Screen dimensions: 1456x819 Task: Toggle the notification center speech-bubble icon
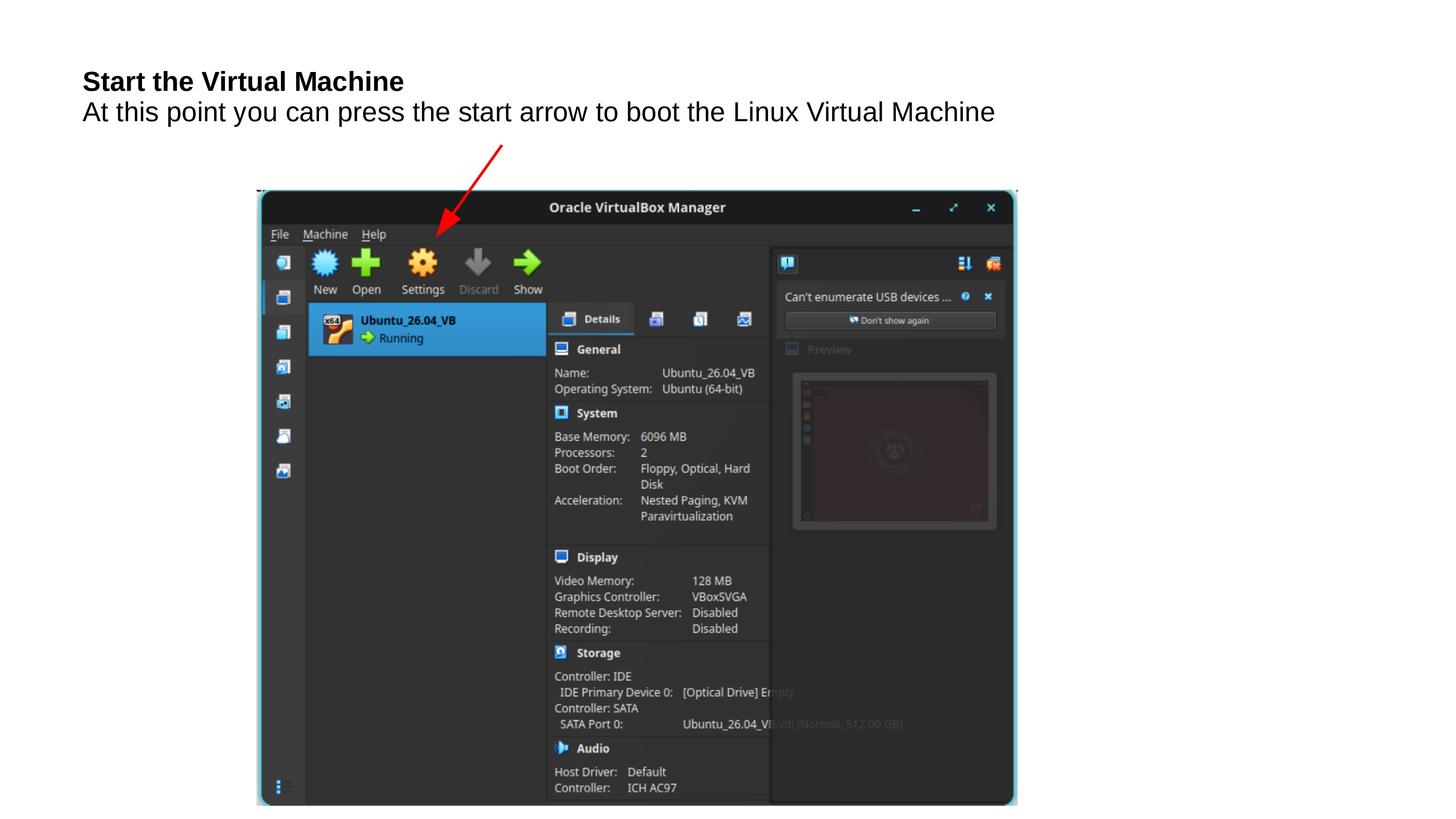787,264
